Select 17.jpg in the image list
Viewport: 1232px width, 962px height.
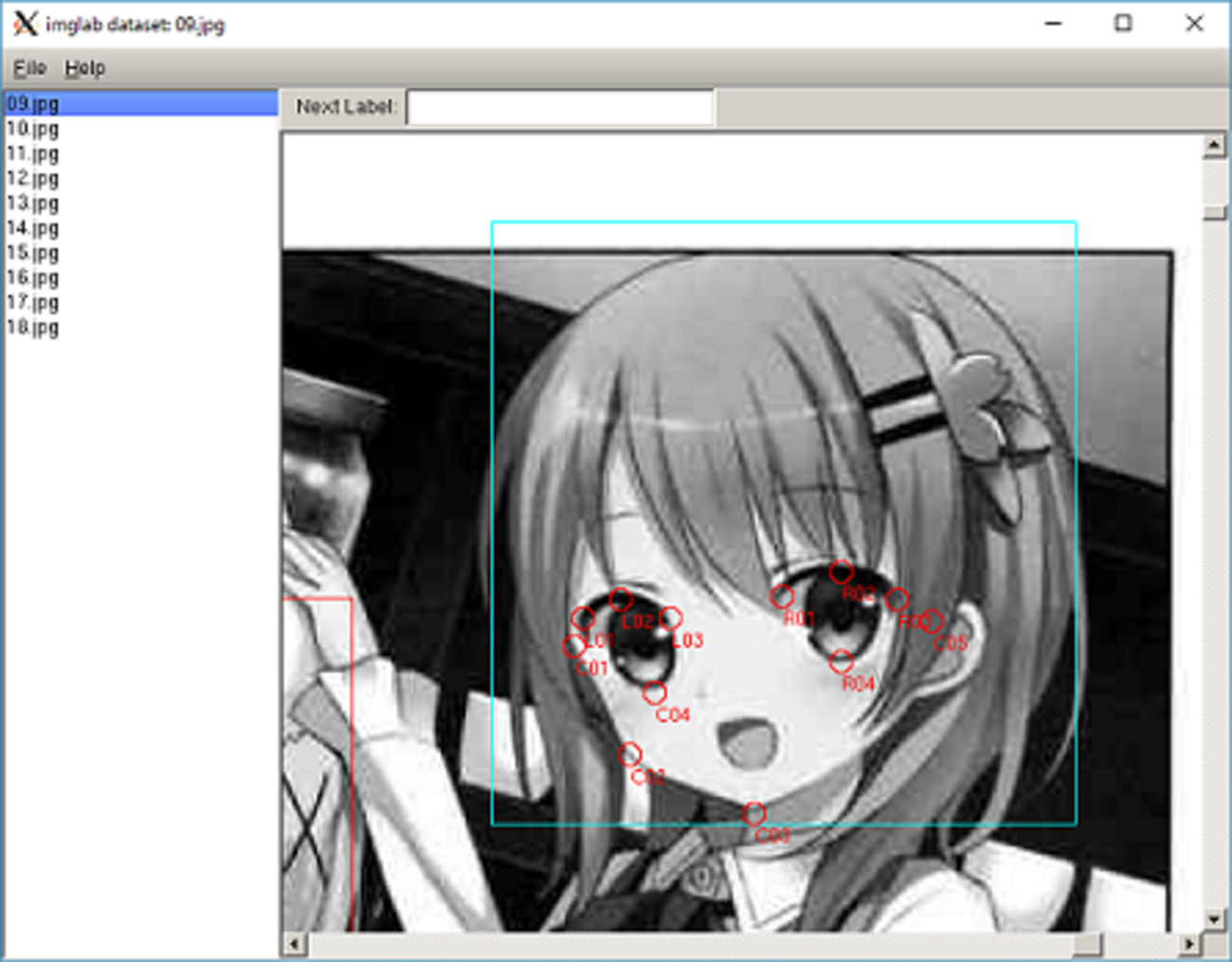click(140, 302)
